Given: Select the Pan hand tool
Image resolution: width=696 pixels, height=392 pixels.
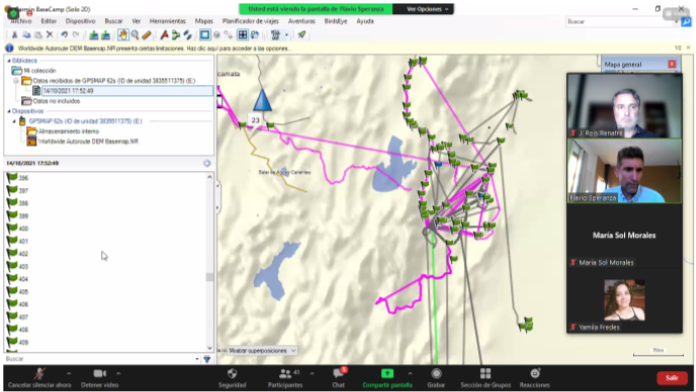Looking at the screenshot, I should (123, 35).
